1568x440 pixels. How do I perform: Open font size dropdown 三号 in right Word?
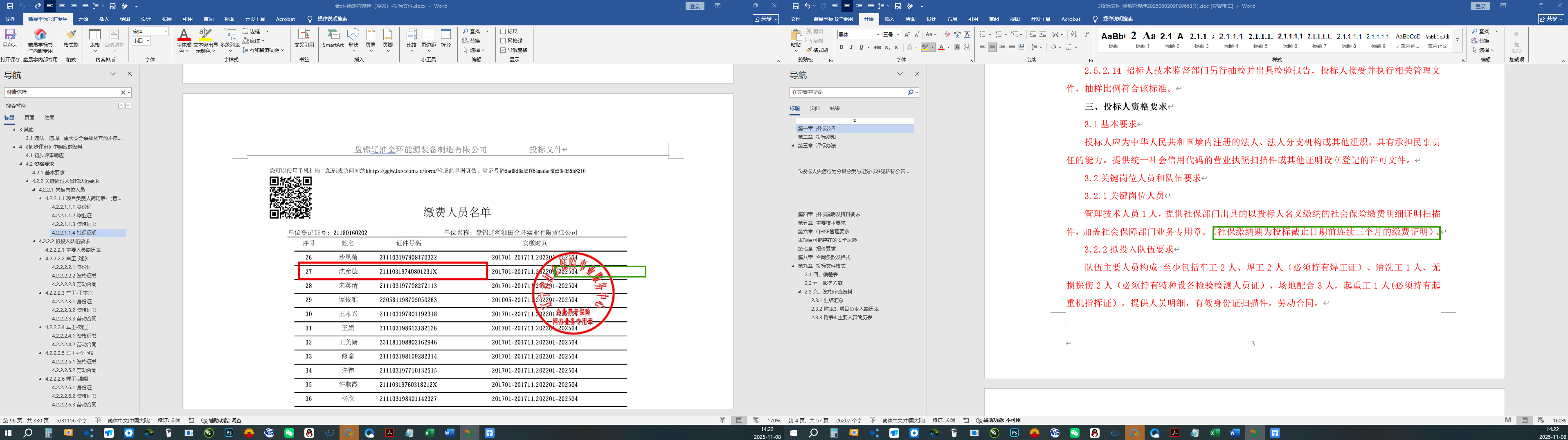pyautogui.click(x=898, y=35)
